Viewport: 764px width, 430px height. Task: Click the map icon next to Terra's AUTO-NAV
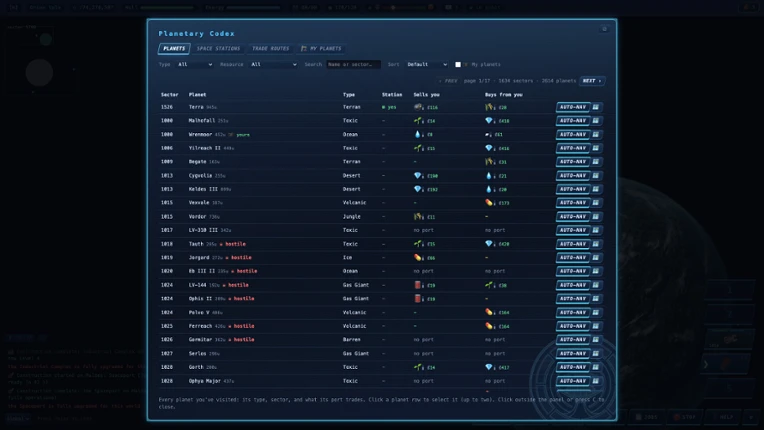point(596,107)
